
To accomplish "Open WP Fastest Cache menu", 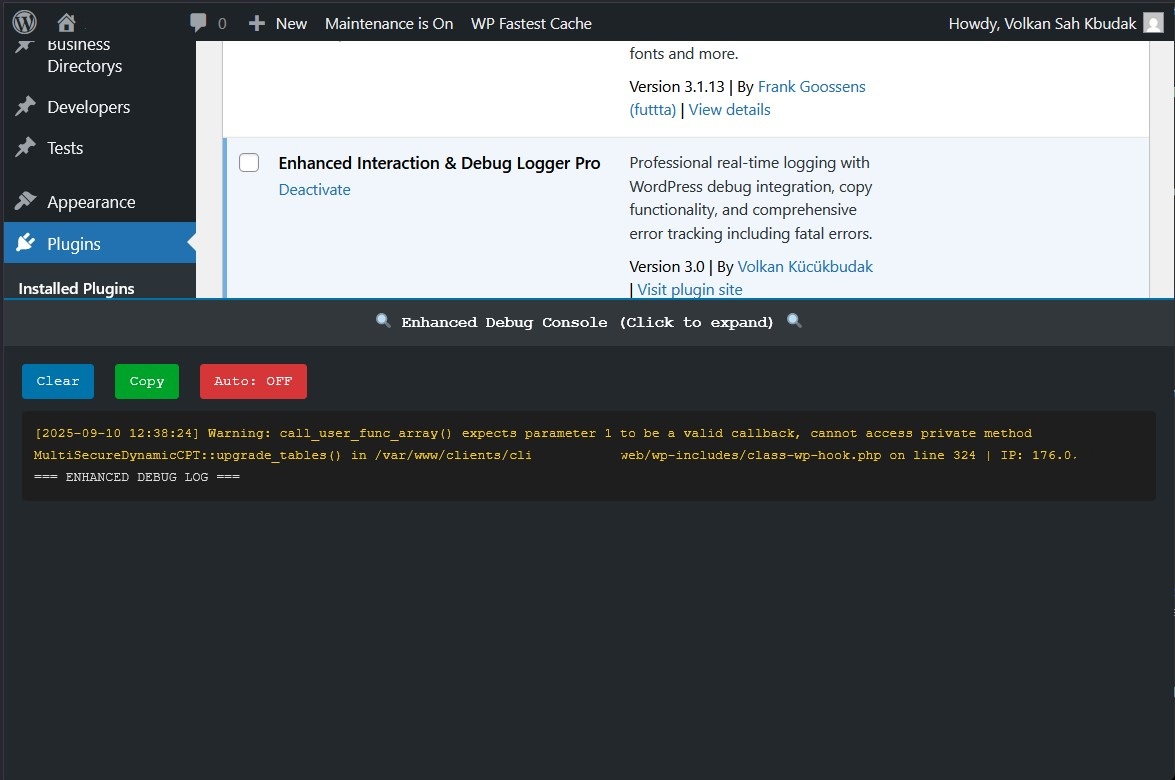I will pyautogui.click(x=531, y=23).
